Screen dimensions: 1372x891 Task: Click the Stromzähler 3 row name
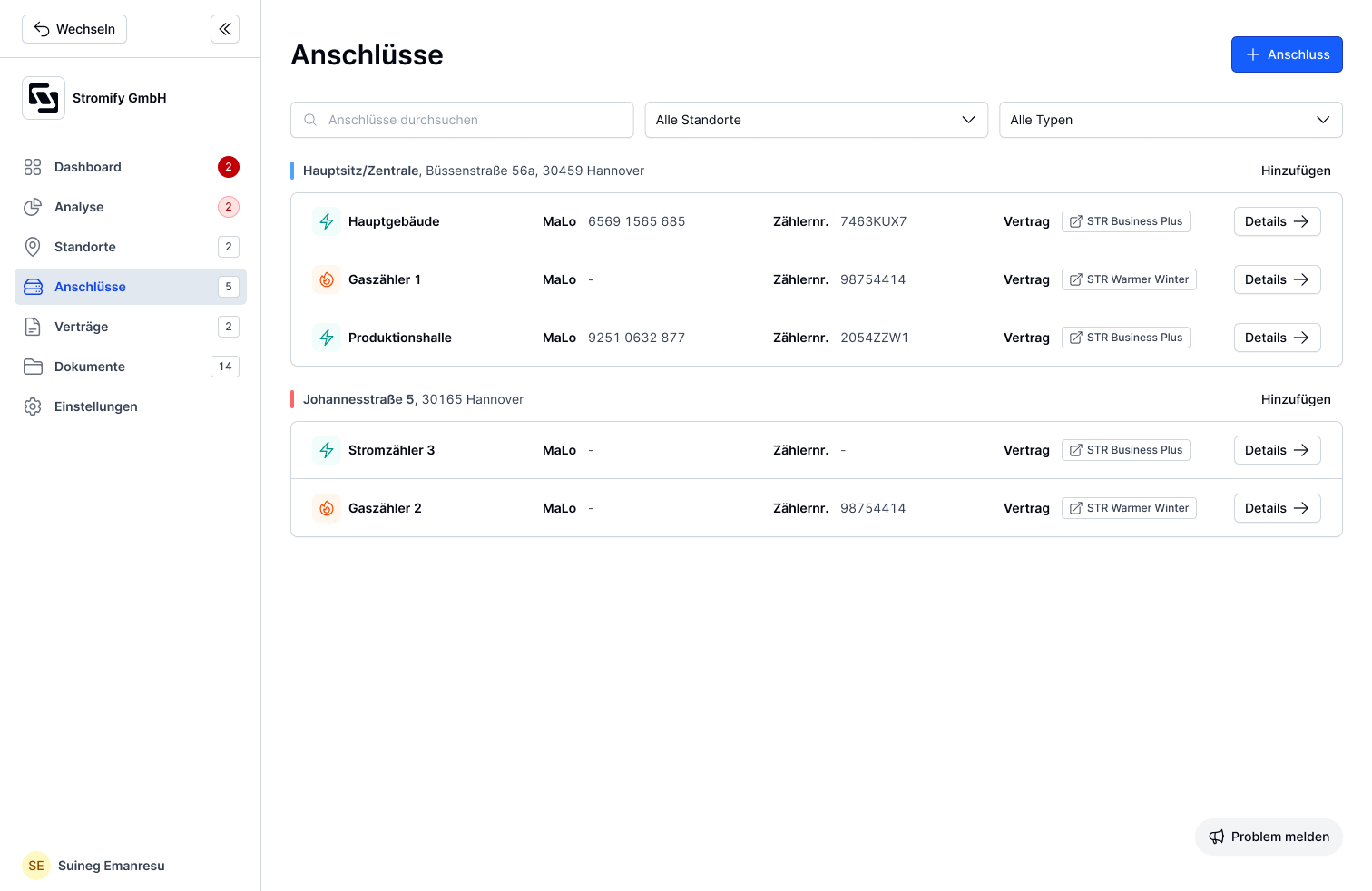tap(392, 450)
